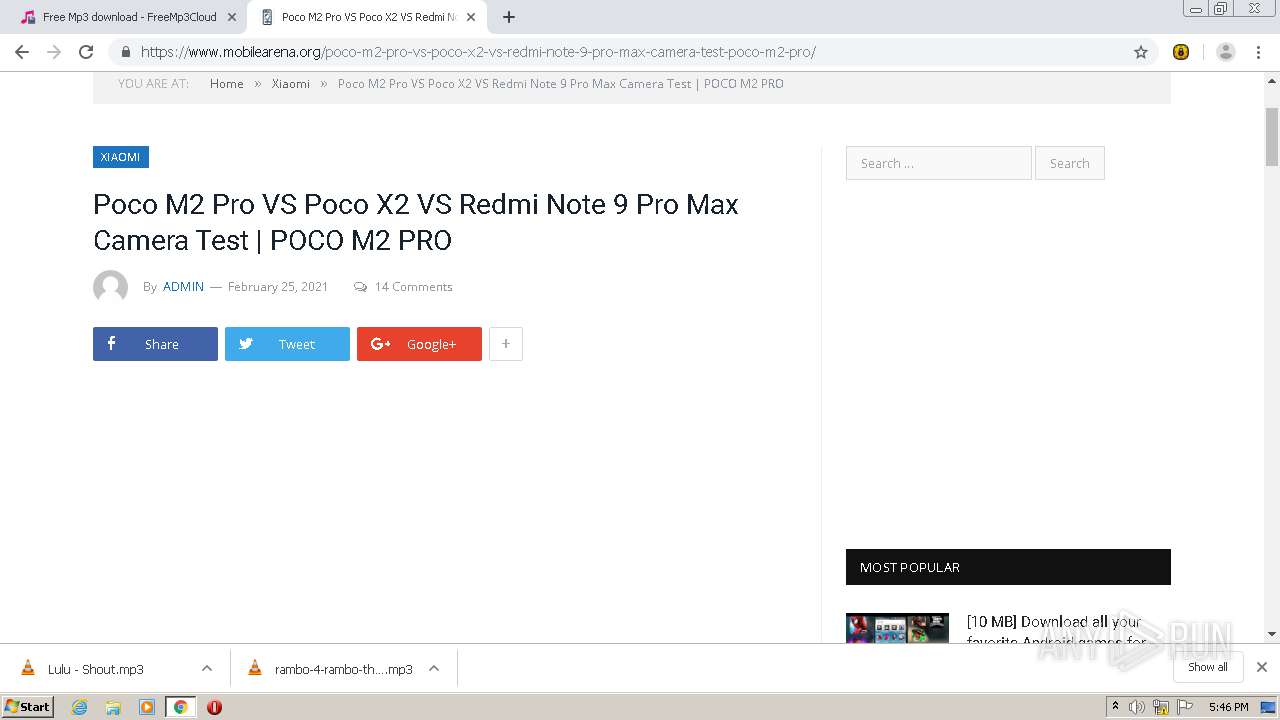Click the XIAOMI category tag
This screenshot has width=1280, height=720.
tap(121, 157)
